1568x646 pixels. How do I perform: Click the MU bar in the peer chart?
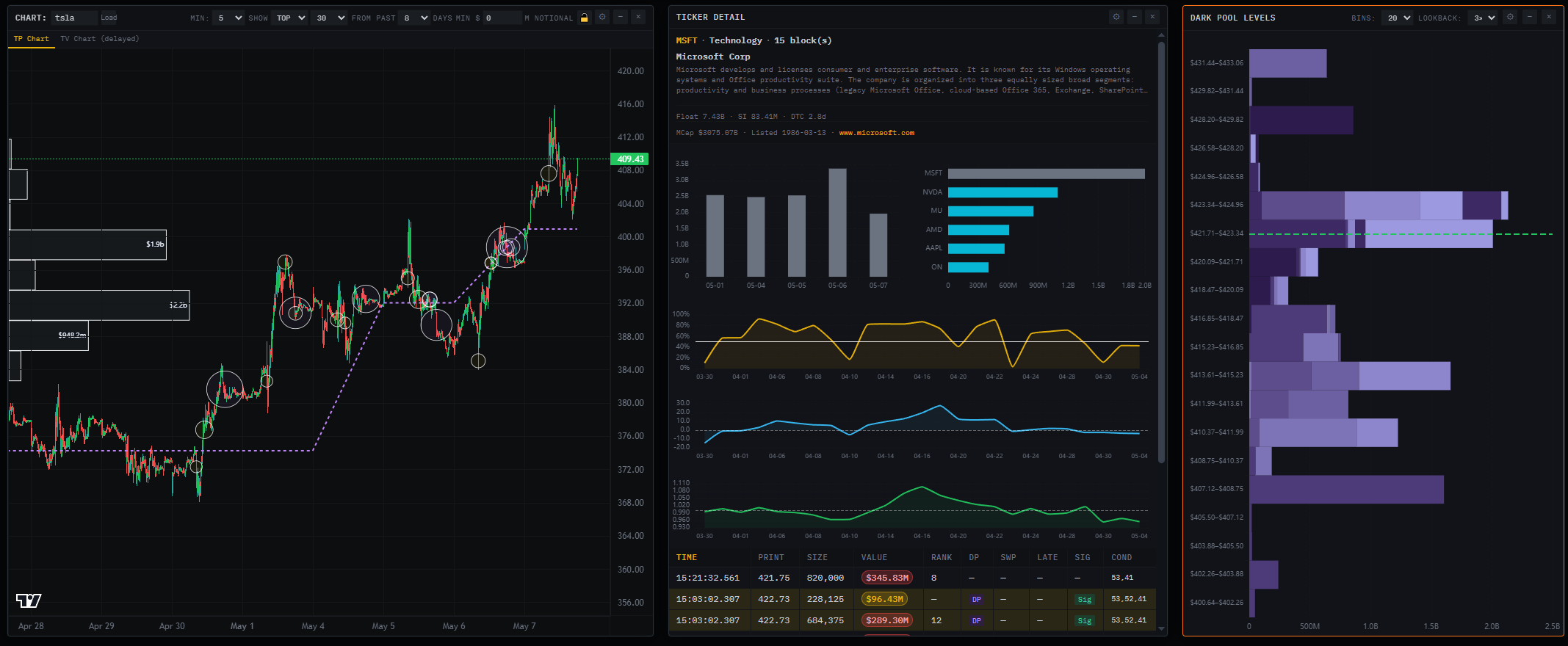991,211
